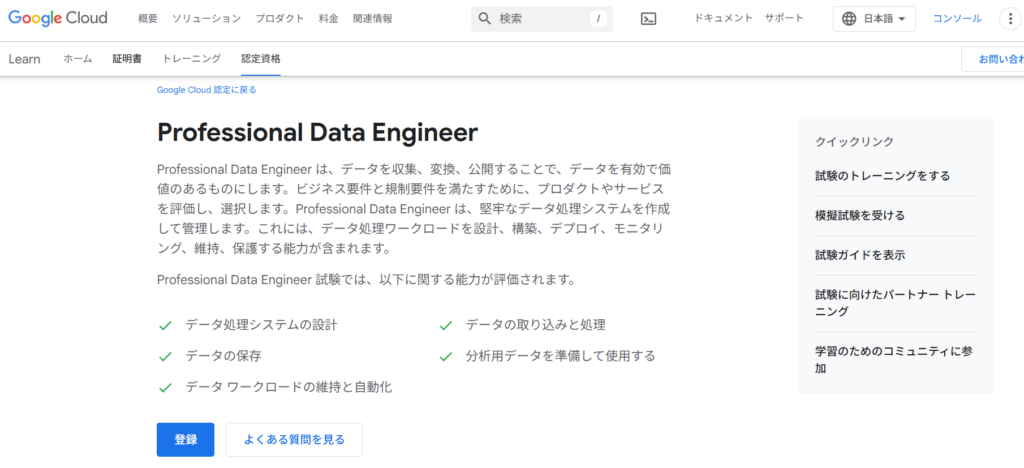1024x468 pixels.
Task: Open the 関連情報 menu
Action: coord(372,18)
